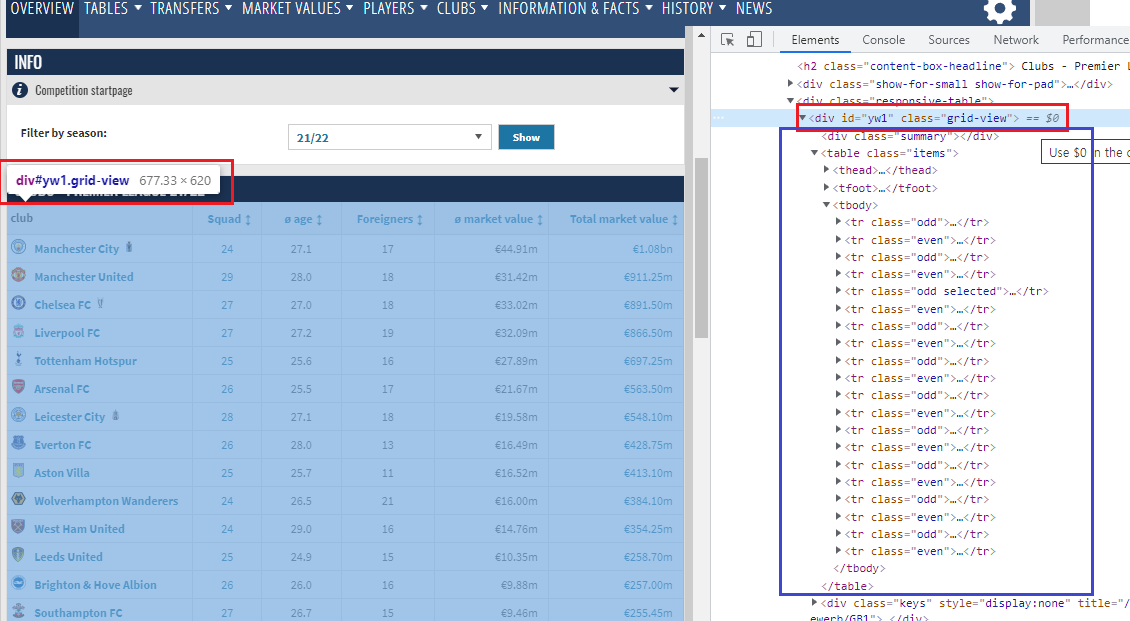1130x621 pixels.
Task: Click the Chelsea FC club crest
Action: coord(19,303)
